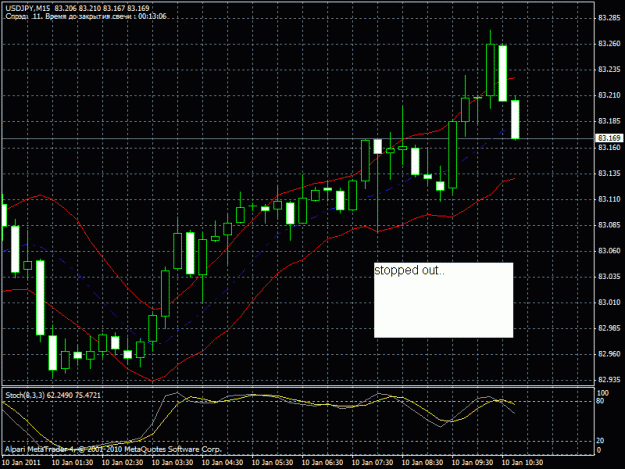Click price scale value 83.210
Image resolution: width=625 pixels, height=469 pixels.
point(609,95)
